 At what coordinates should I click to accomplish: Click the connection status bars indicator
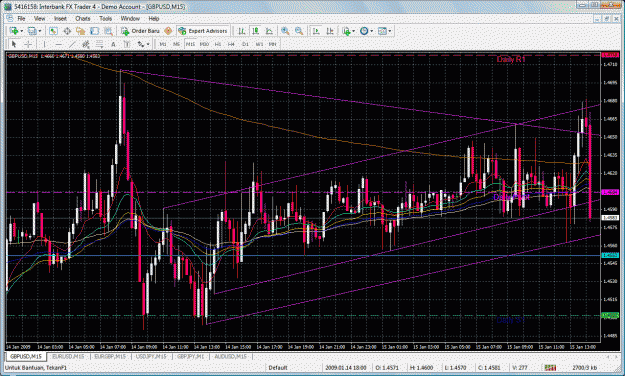pos(550,368)
